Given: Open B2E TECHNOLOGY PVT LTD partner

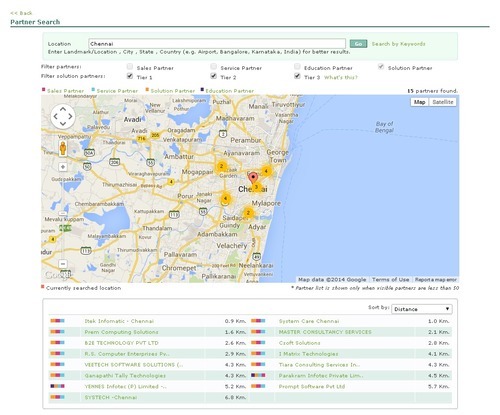Looking at the screenshot, I should tap(121, 343).
